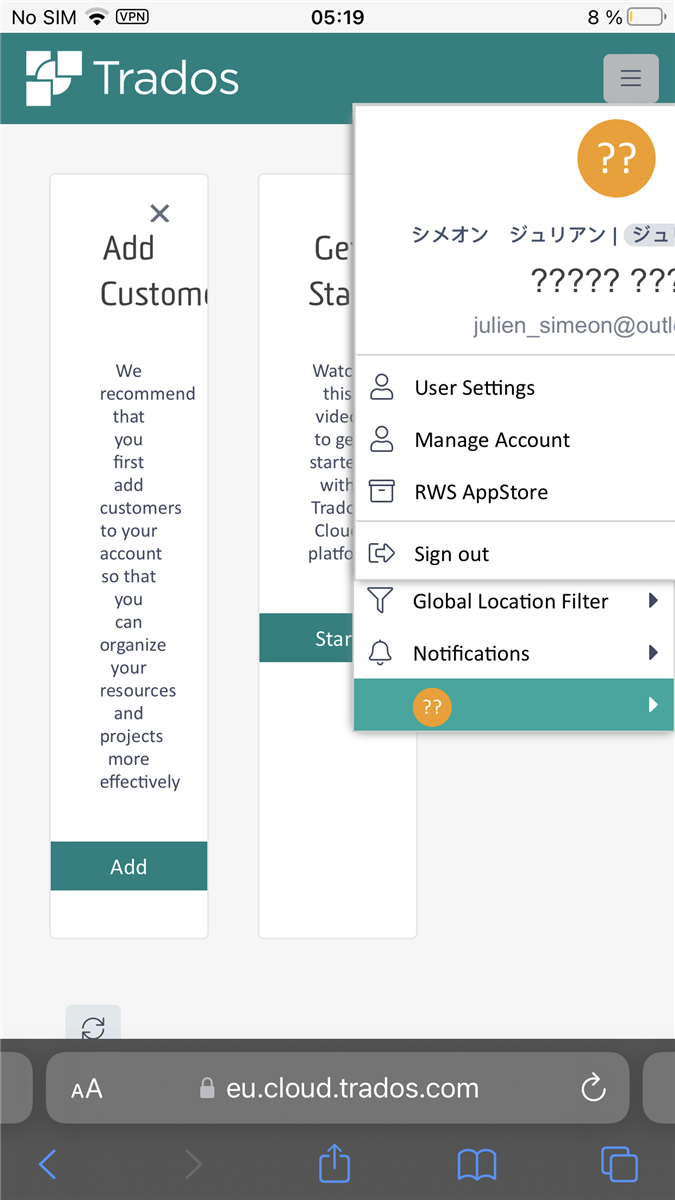Click the Global Location Filter funnel icon
Image resolution: width=675 pixels, height=1200 pixels.
tap(381, 601)
